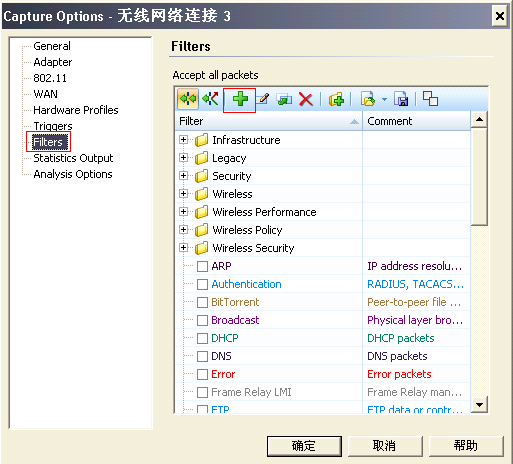Expand the Infrastructure filter folder
Screen dimensions: 513x464
(x=183, y=140)
